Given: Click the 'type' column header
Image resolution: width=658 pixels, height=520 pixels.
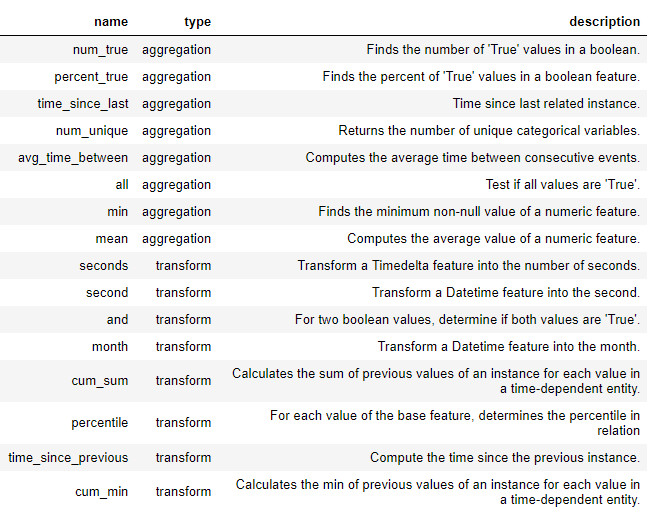Looking at the screenshot, I should point(197,21).
